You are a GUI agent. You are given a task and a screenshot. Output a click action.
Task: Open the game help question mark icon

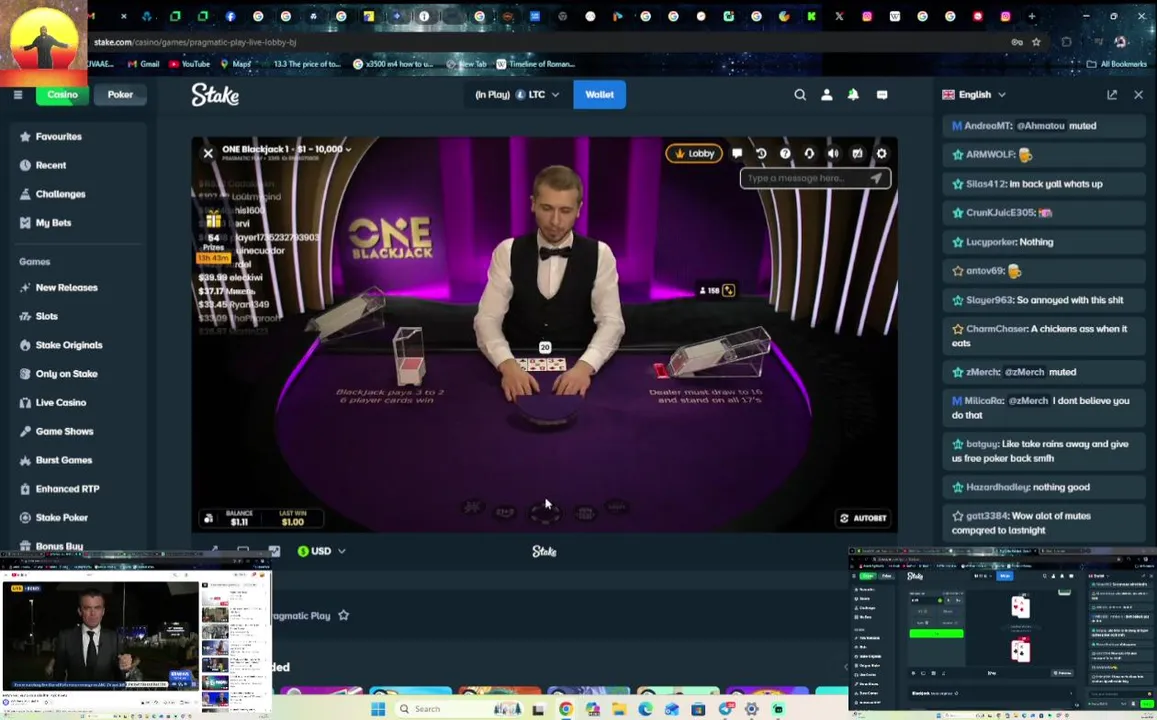[x=785, y=153]
